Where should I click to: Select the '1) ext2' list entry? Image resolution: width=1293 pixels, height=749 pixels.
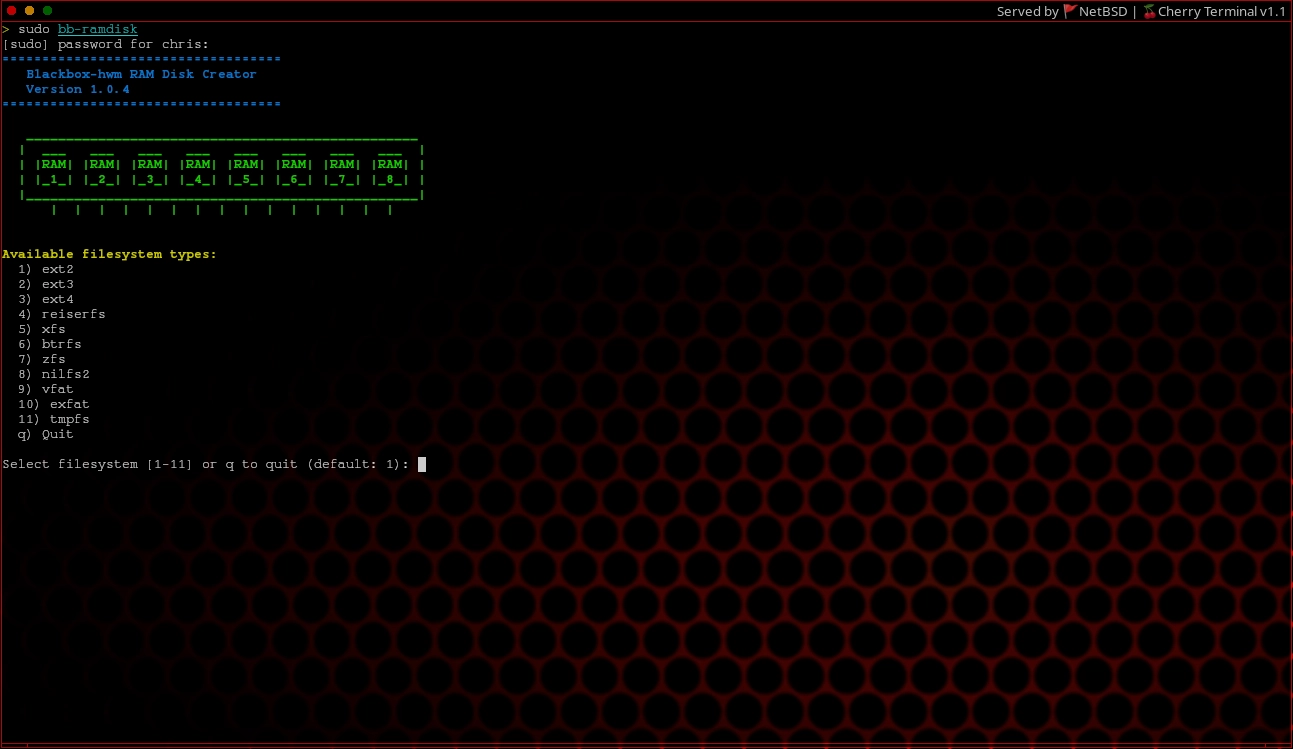coord(46,269)
